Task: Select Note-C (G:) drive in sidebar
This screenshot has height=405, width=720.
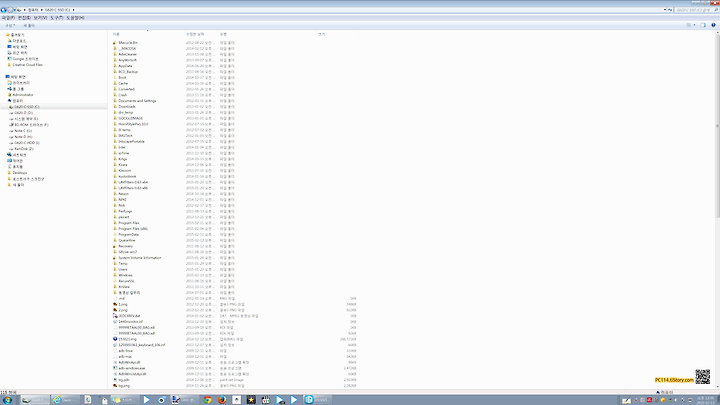Action: (23, 131)
